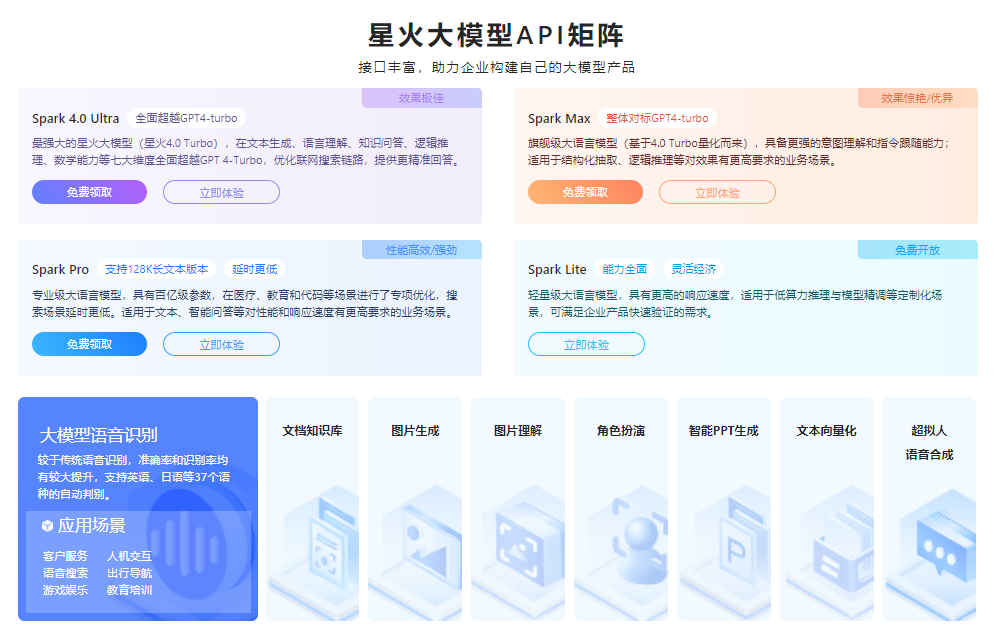Try Spark 4.0 Ultra via 立即体验

point(221,192)
